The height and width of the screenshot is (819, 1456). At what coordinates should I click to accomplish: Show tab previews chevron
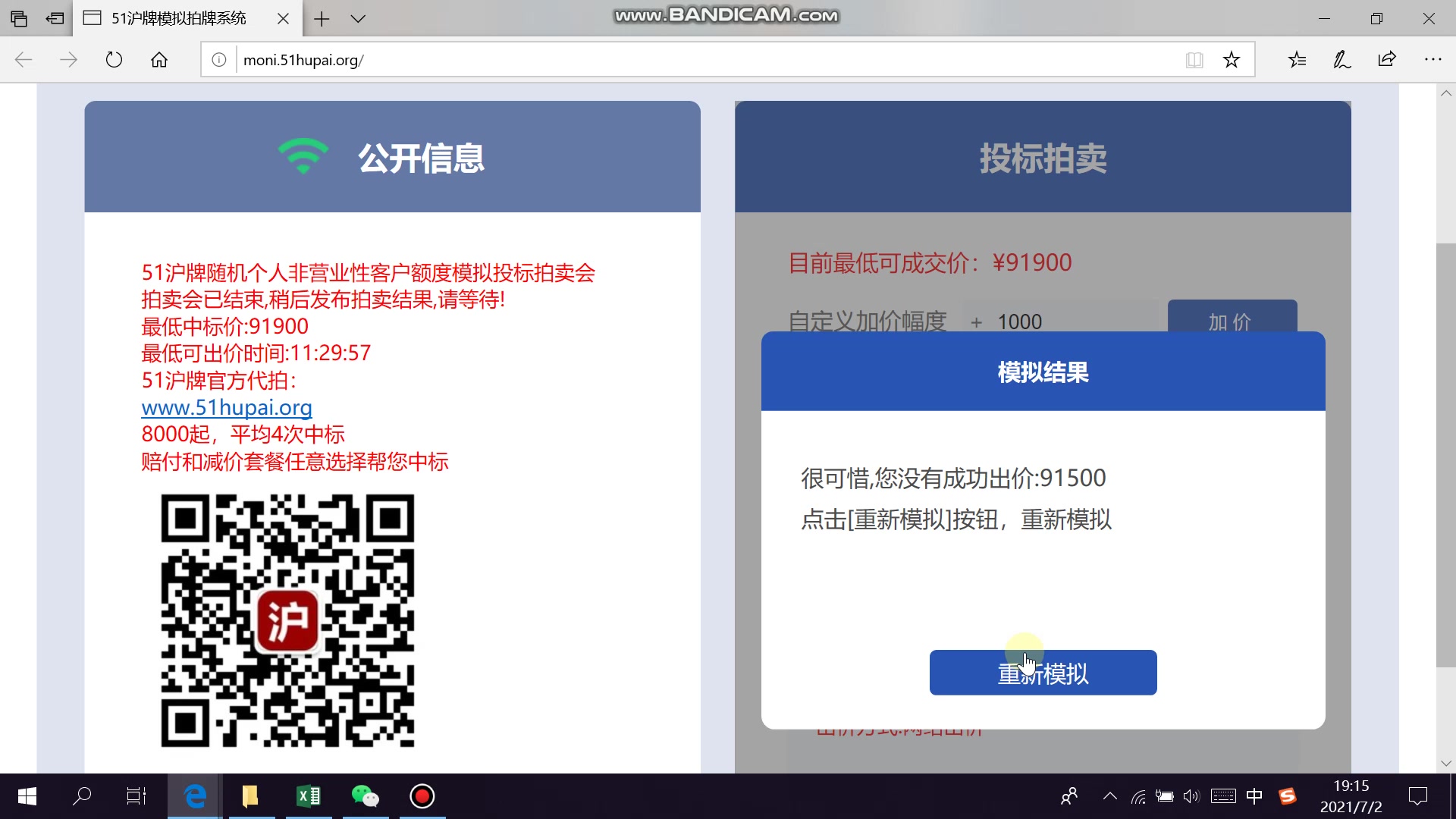point(358,19)
